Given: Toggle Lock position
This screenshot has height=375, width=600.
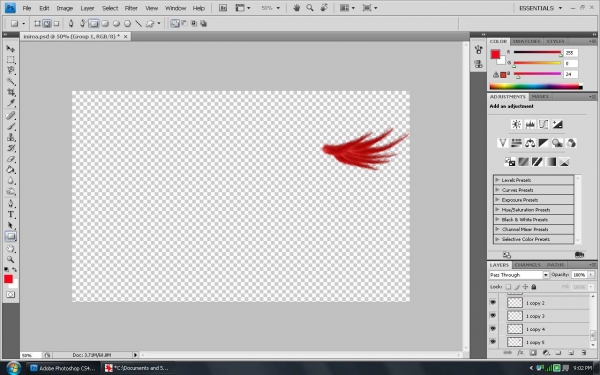Looking at the screenshot, I should (525, 287).
